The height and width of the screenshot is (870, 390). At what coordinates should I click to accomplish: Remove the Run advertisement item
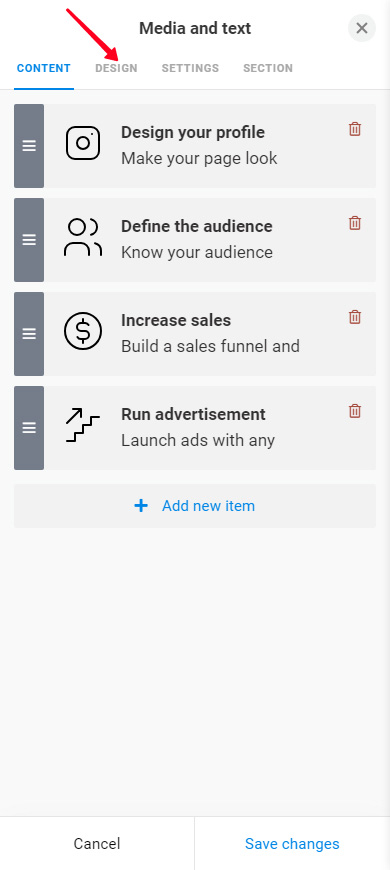click(x=354, y=411)
